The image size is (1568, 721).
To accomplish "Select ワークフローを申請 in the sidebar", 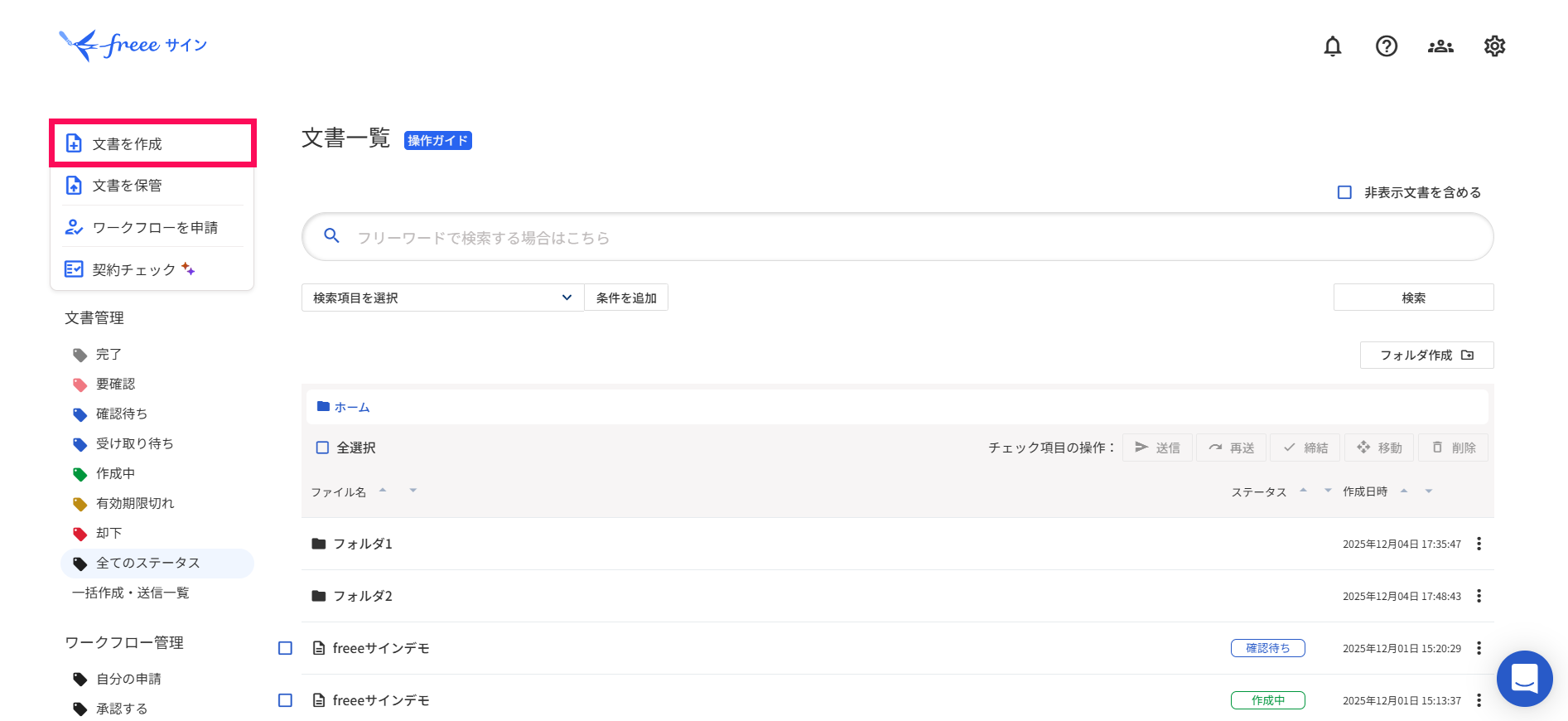I will (153, 227).
